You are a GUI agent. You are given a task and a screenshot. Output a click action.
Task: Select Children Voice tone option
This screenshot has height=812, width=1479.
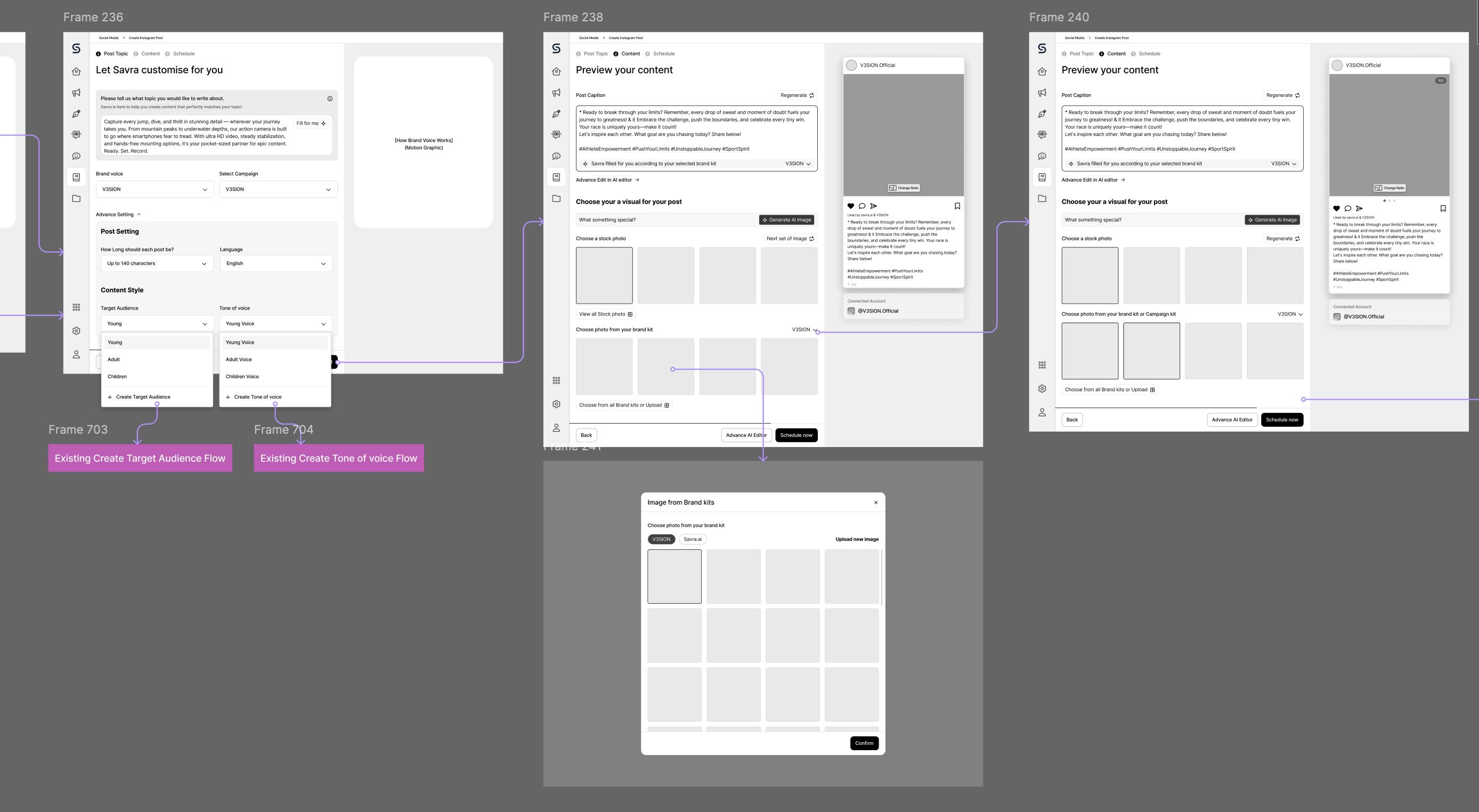tap(275, 377)
